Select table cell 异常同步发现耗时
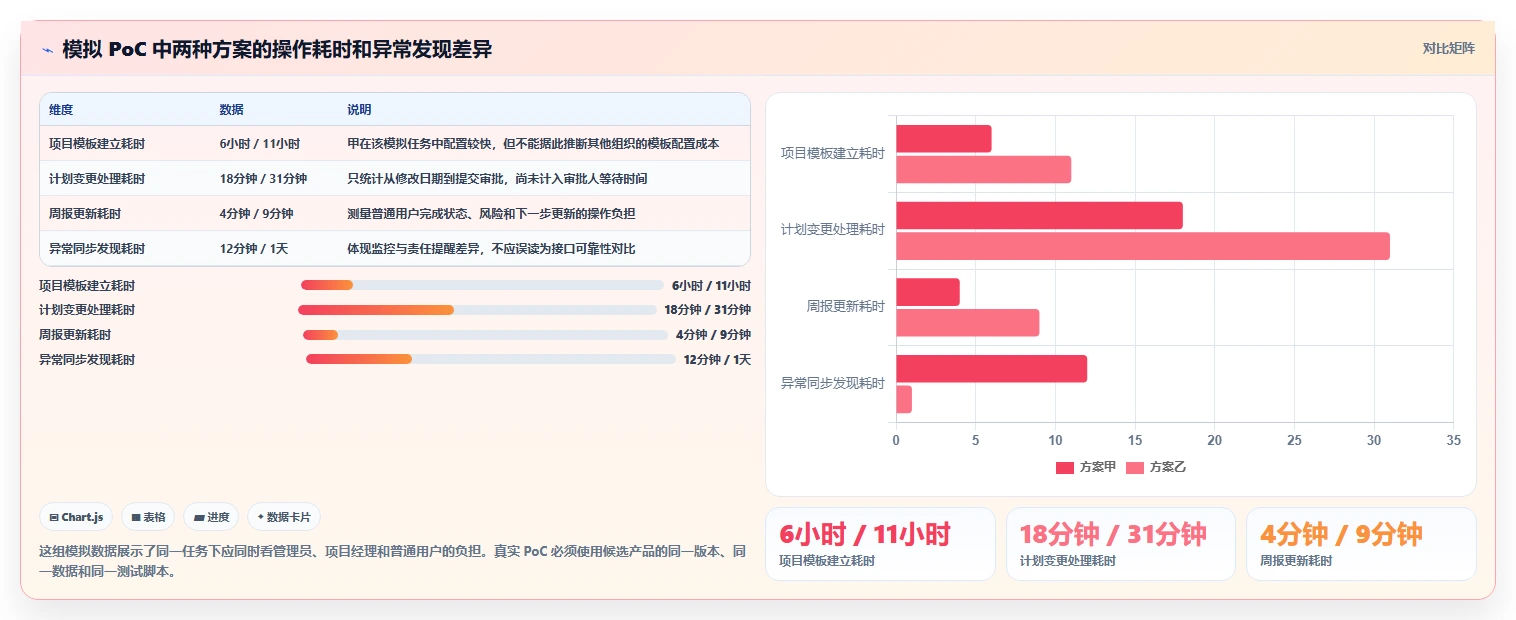1516x620 pixels. 97,249
